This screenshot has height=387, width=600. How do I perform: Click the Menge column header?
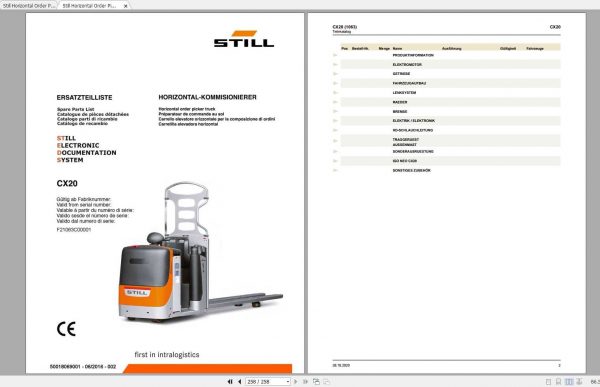tap(384, 49)
